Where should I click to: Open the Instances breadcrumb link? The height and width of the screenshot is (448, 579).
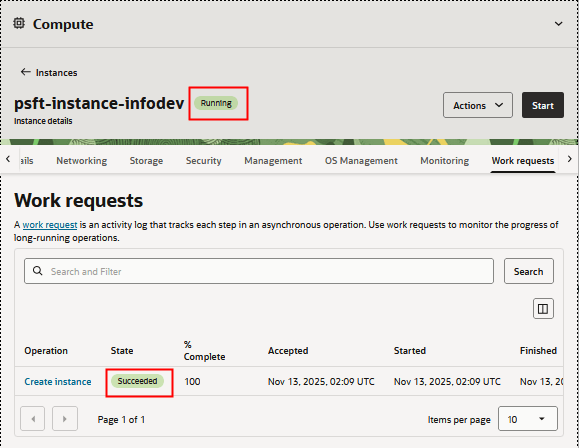tap(56, 73)
